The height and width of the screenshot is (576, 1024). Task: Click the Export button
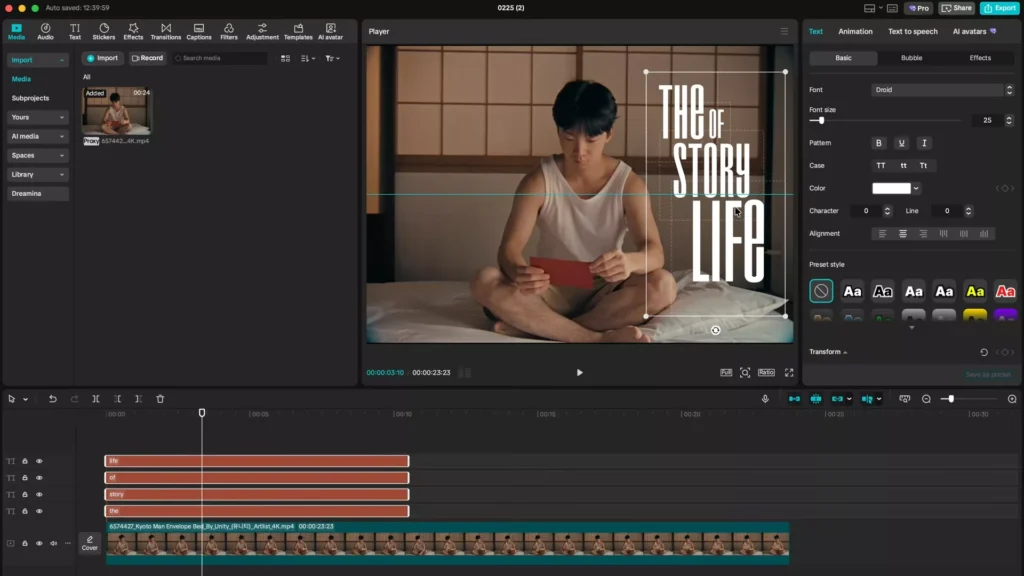click(999, 7)
